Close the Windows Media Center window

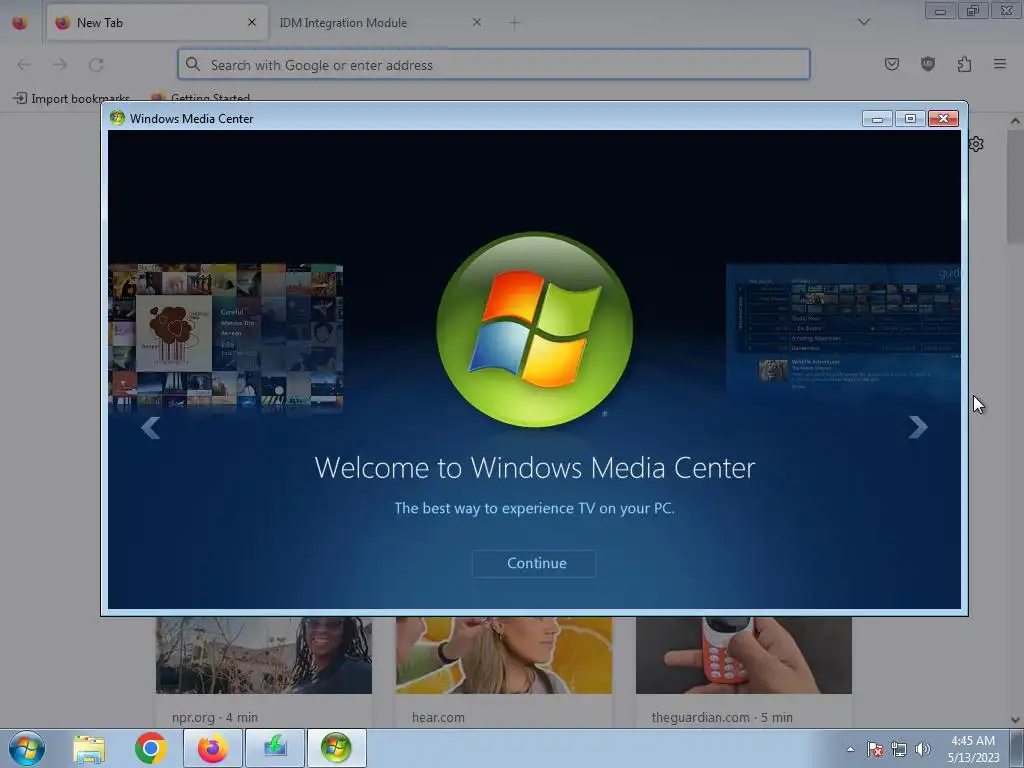coord(943,119)
